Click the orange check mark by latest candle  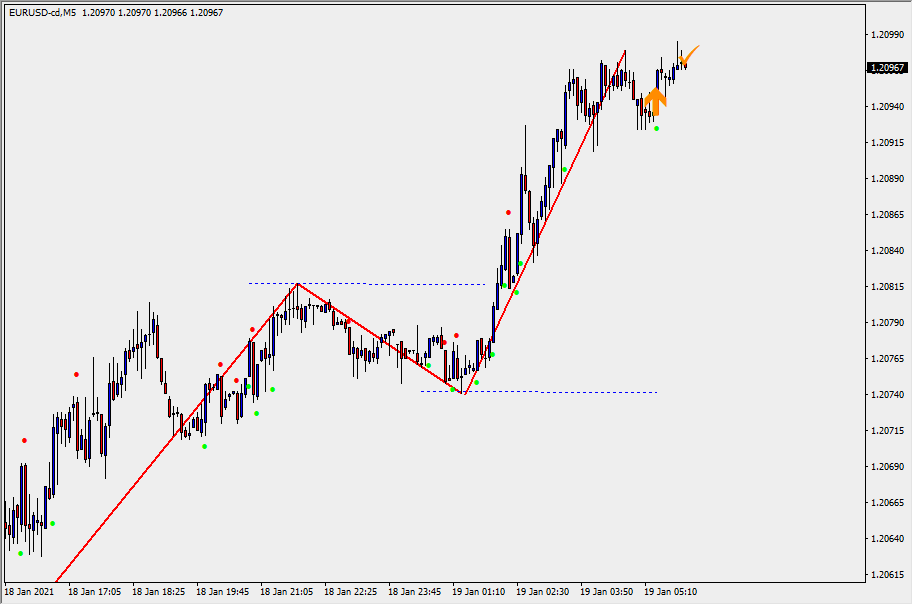pos(689,54)
